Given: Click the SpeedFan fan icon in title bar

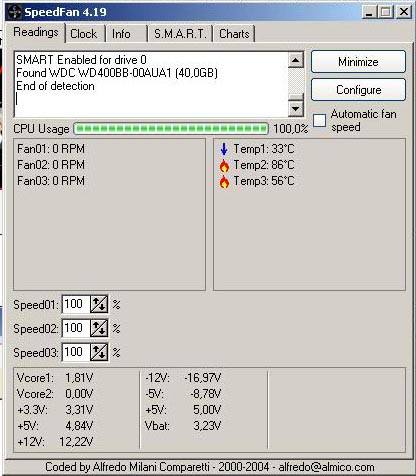Looking at the screenshot, I should click(x=14, y=12).
